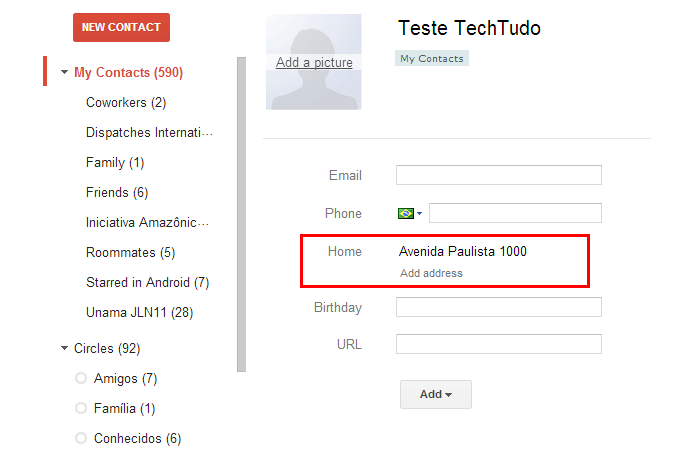Select the Brazil flag country icon
695x449 pixels.
click(x=406, y=214)
